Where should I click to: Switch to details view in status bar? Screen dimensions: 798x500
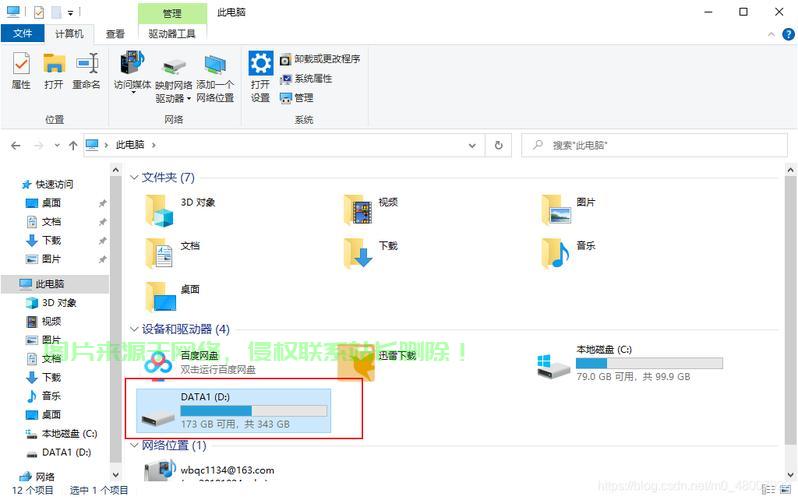pos(768,490)
